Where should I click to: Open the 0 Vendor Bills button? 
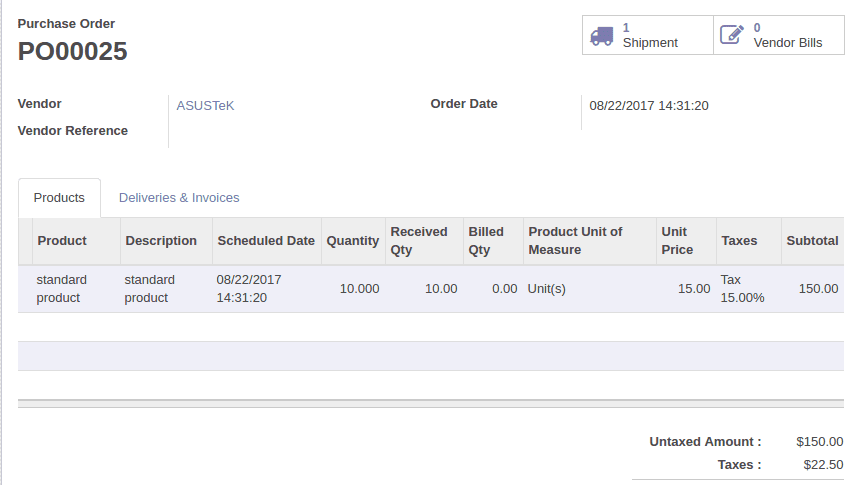[786, 35]
